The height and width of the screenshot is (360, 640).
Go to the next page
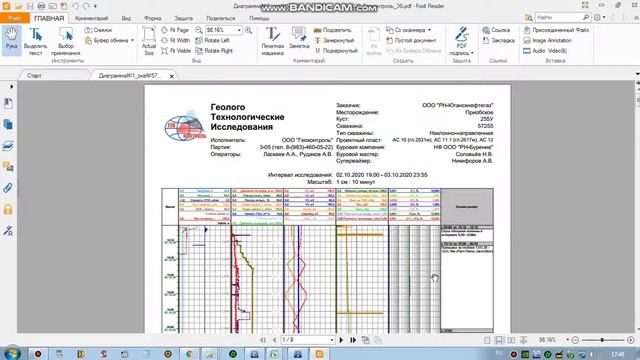click(341, 340)
